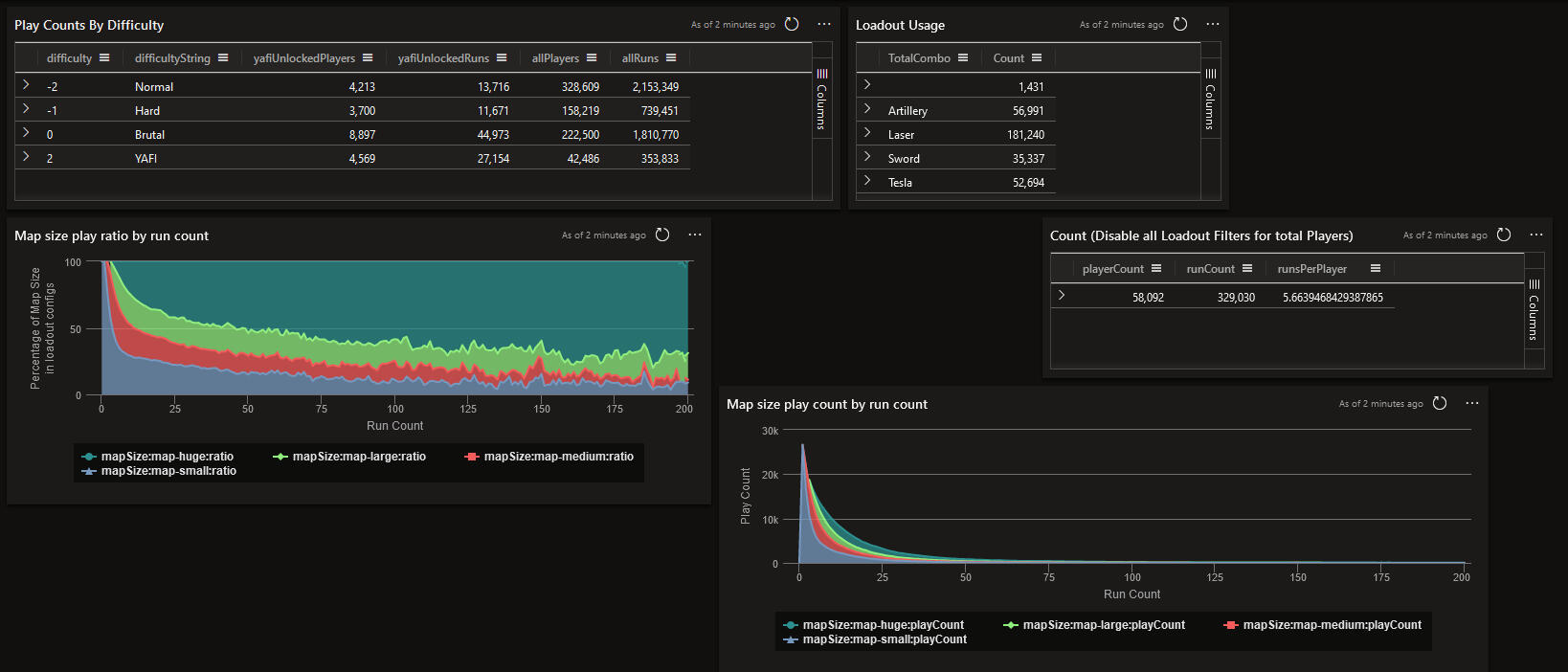Toggle map-medium ratio legend entry

point(558,457)
